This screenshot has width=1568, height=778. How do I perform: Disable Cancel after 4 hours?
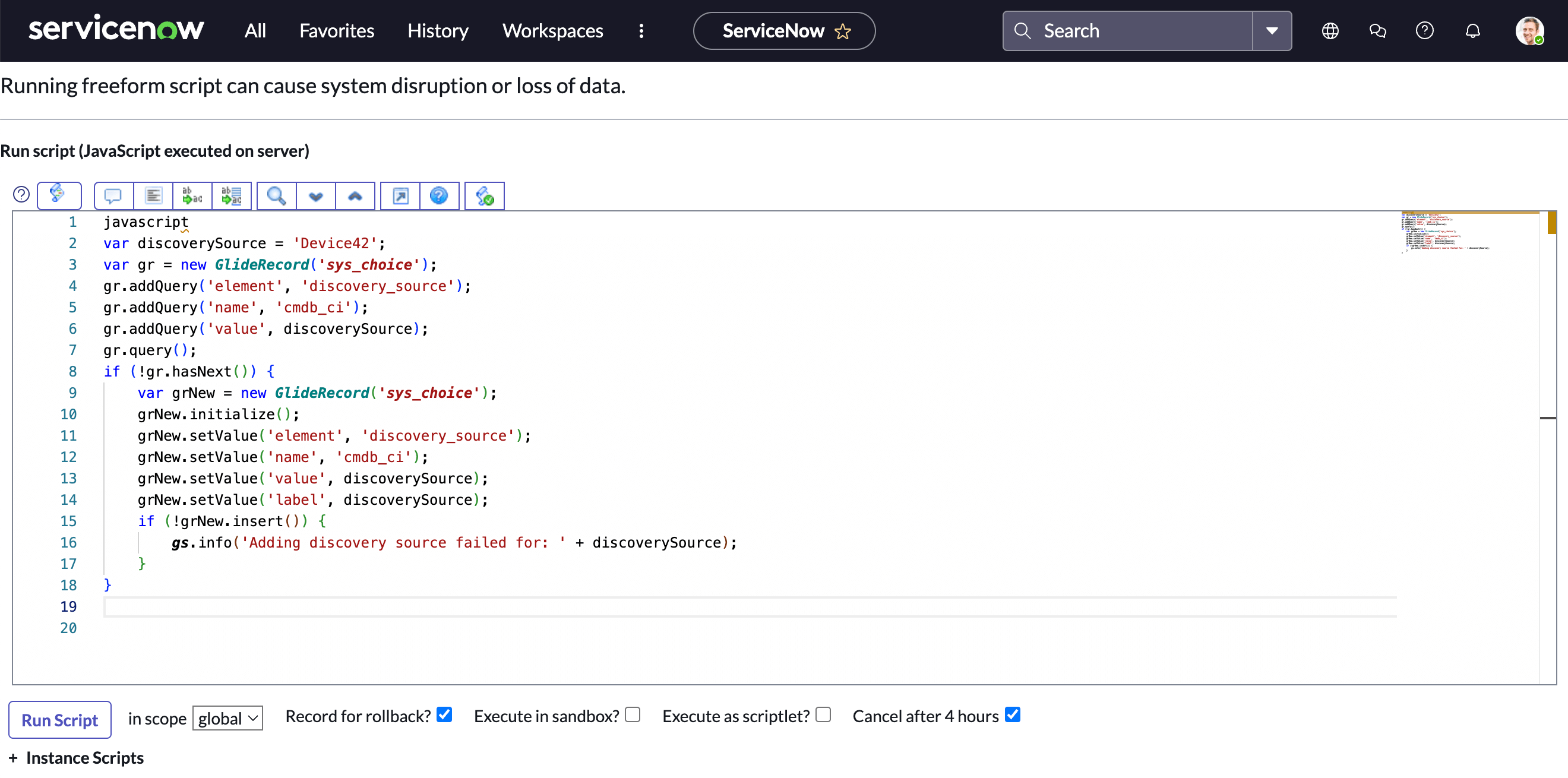[x=1012, y=714]
